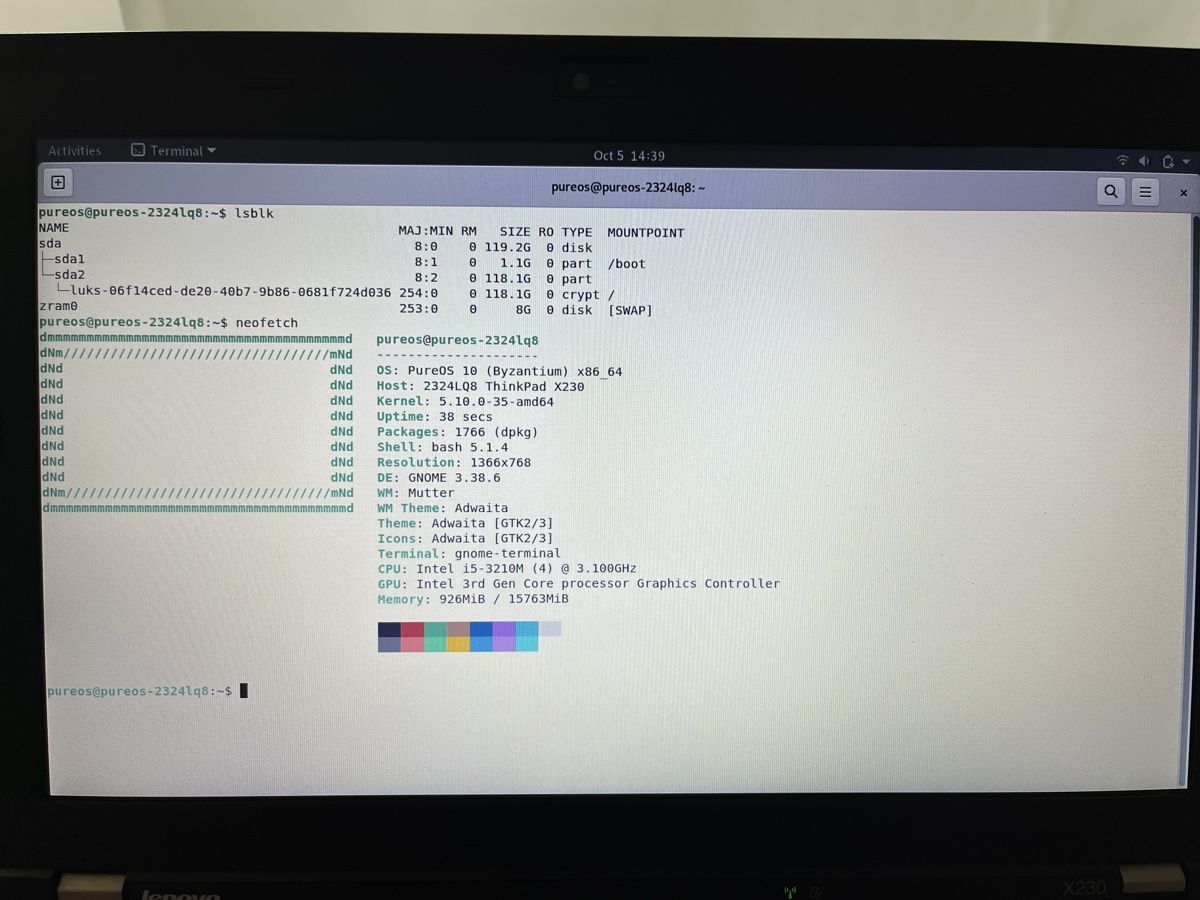Click the purple top-row block in neofetch palette
1200x900 pixels.
pos(504,629)
